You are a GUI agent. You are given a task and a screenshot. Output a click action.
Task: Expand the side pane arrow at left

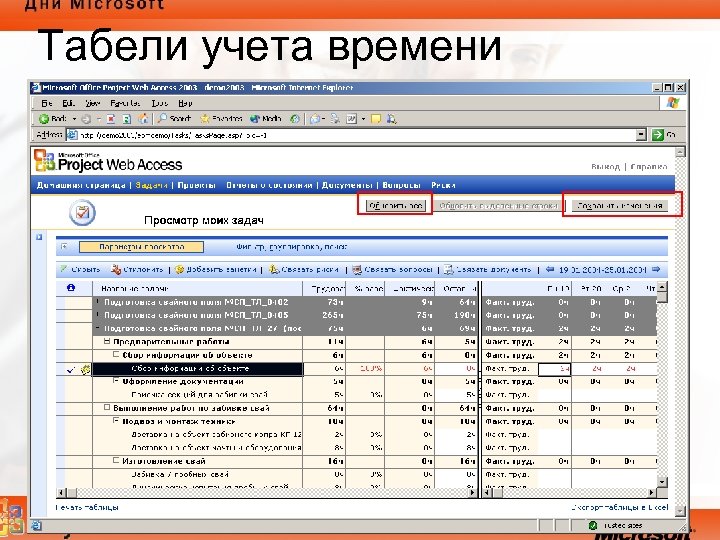coord(39,237)
